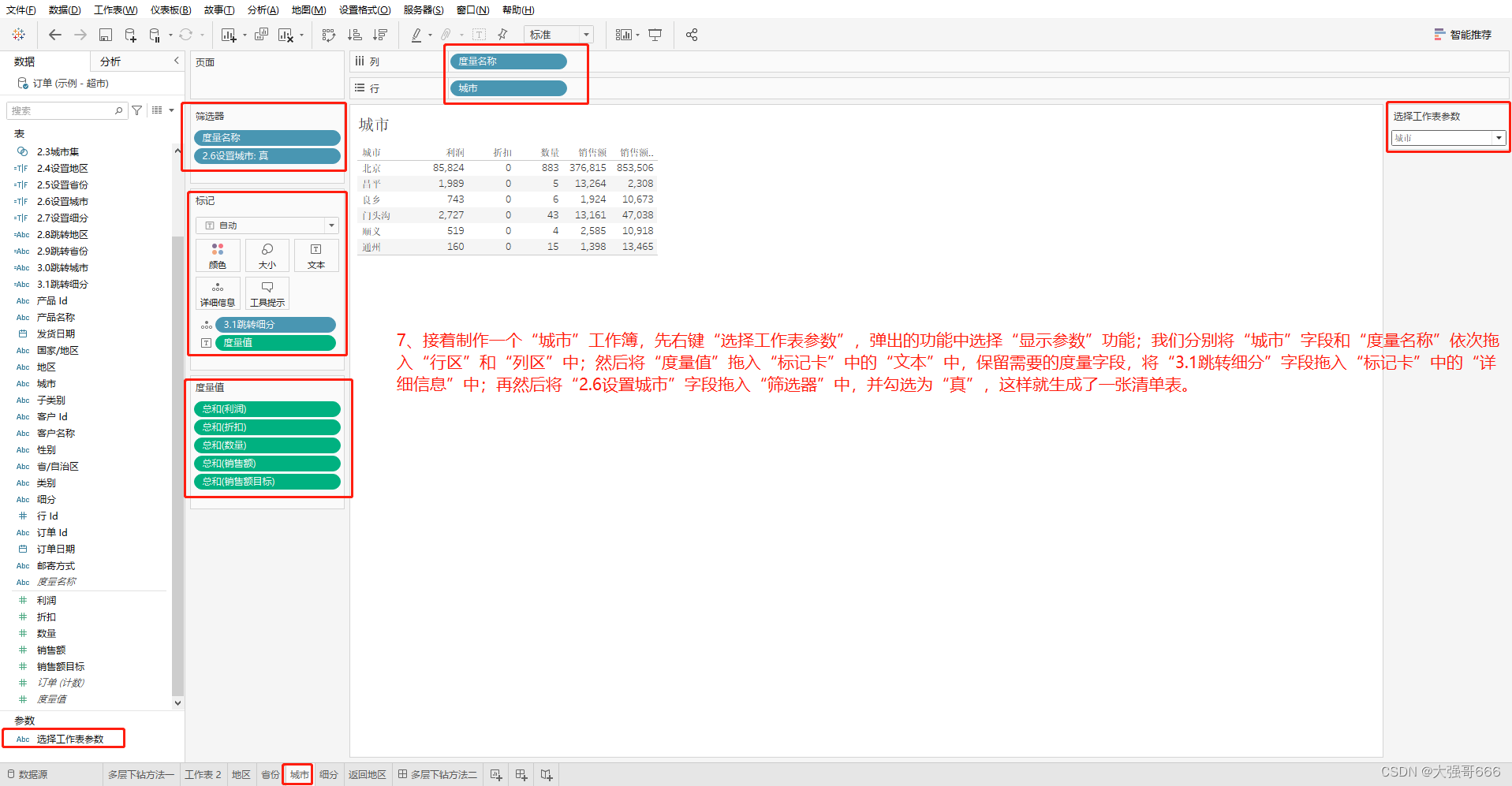Click the filter fields funnel icon
The image size is (1512, 786).
click(x=137, y=110)
